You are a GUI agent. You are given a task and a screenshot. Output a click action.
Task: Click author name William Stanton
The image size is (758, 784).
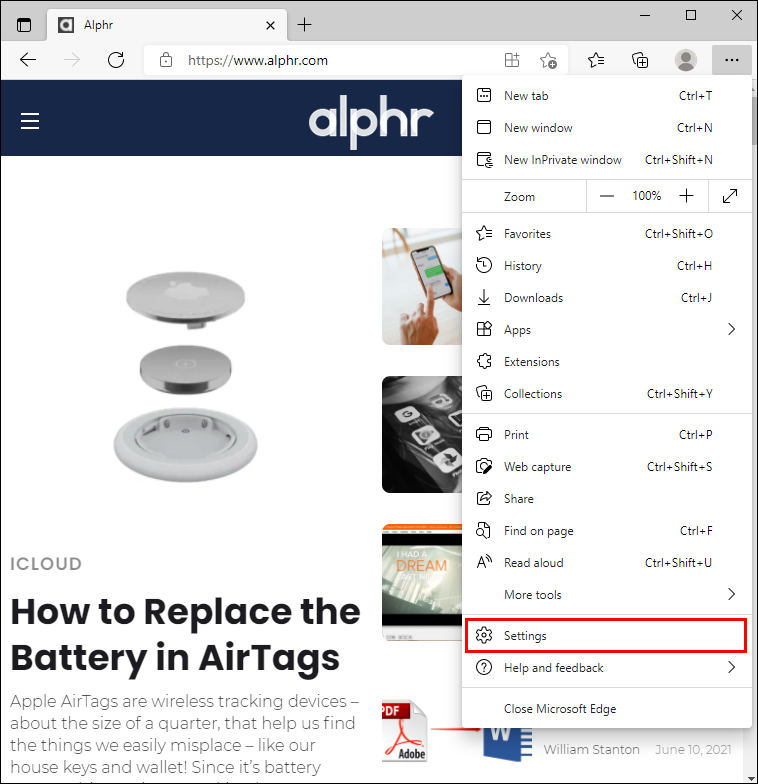[592, 749]
